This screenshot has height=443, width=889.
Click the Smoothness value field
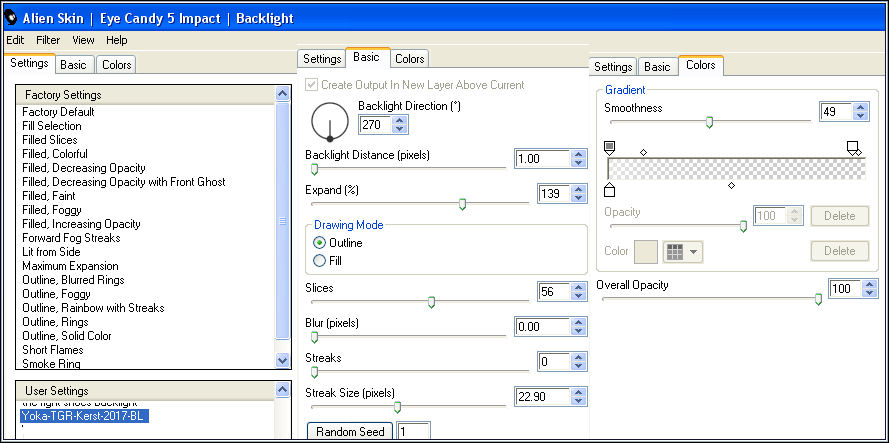836,112
